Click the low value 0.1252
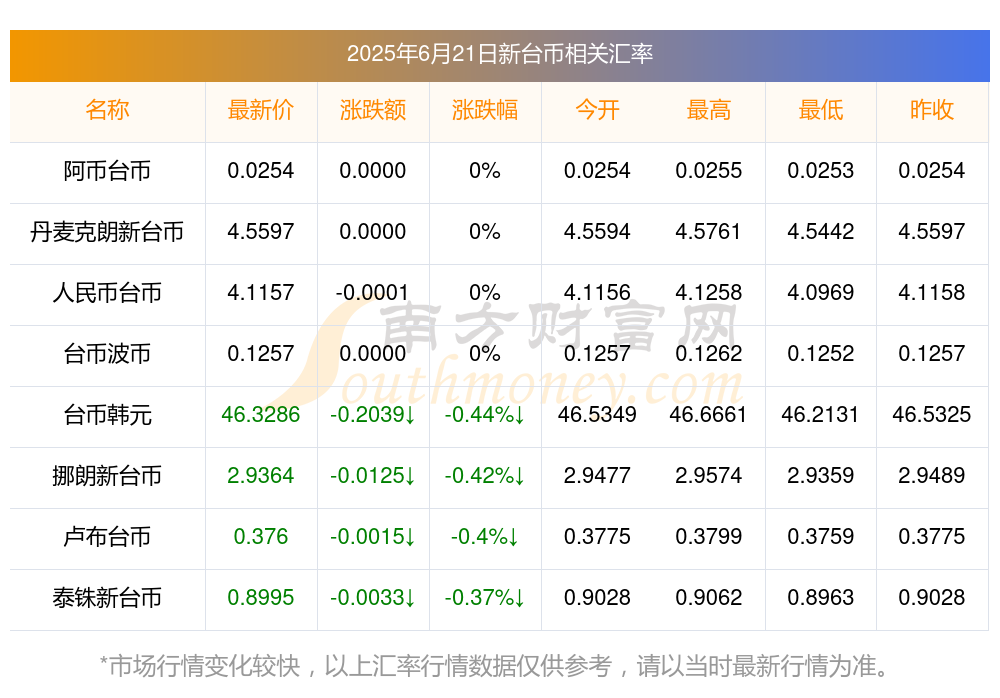 coord(821,353)
